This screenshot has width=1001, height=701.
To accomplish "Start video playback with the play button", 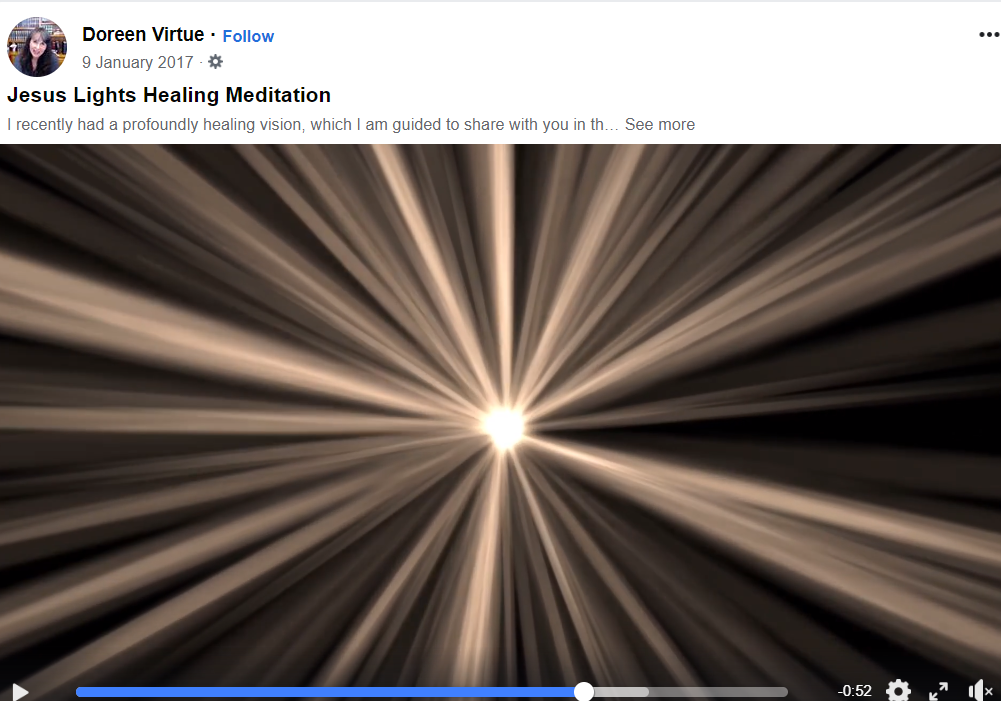I will click(x=20, y=692).
